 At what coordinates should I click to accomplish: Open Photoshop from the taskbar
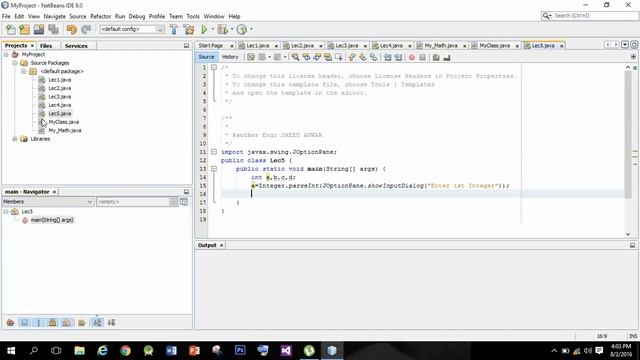click(240, 351)
